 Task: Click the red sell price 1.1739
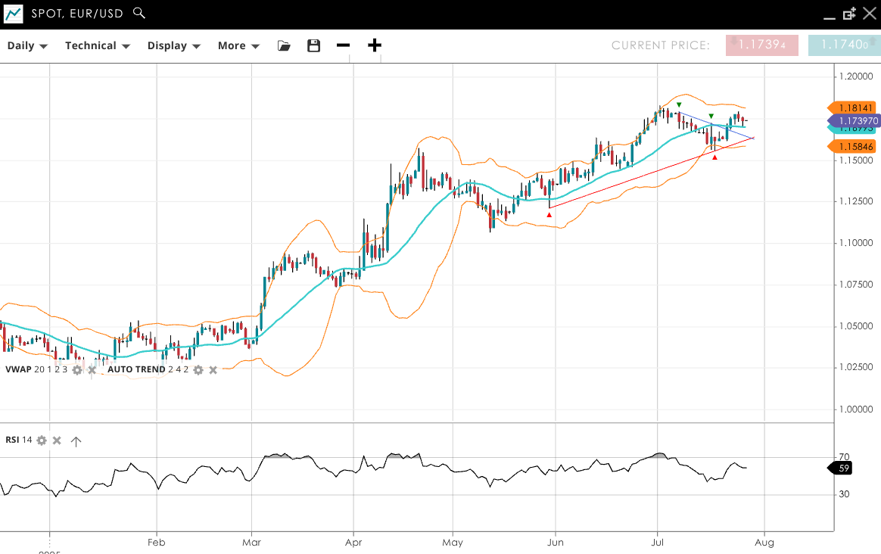762,45
